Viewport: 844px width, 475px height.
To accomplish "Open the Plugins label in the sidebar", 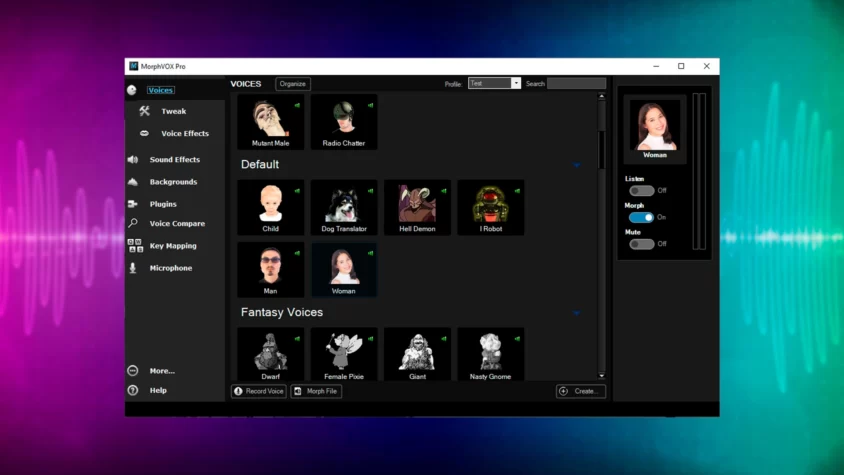I will click(x=163, y=204).
